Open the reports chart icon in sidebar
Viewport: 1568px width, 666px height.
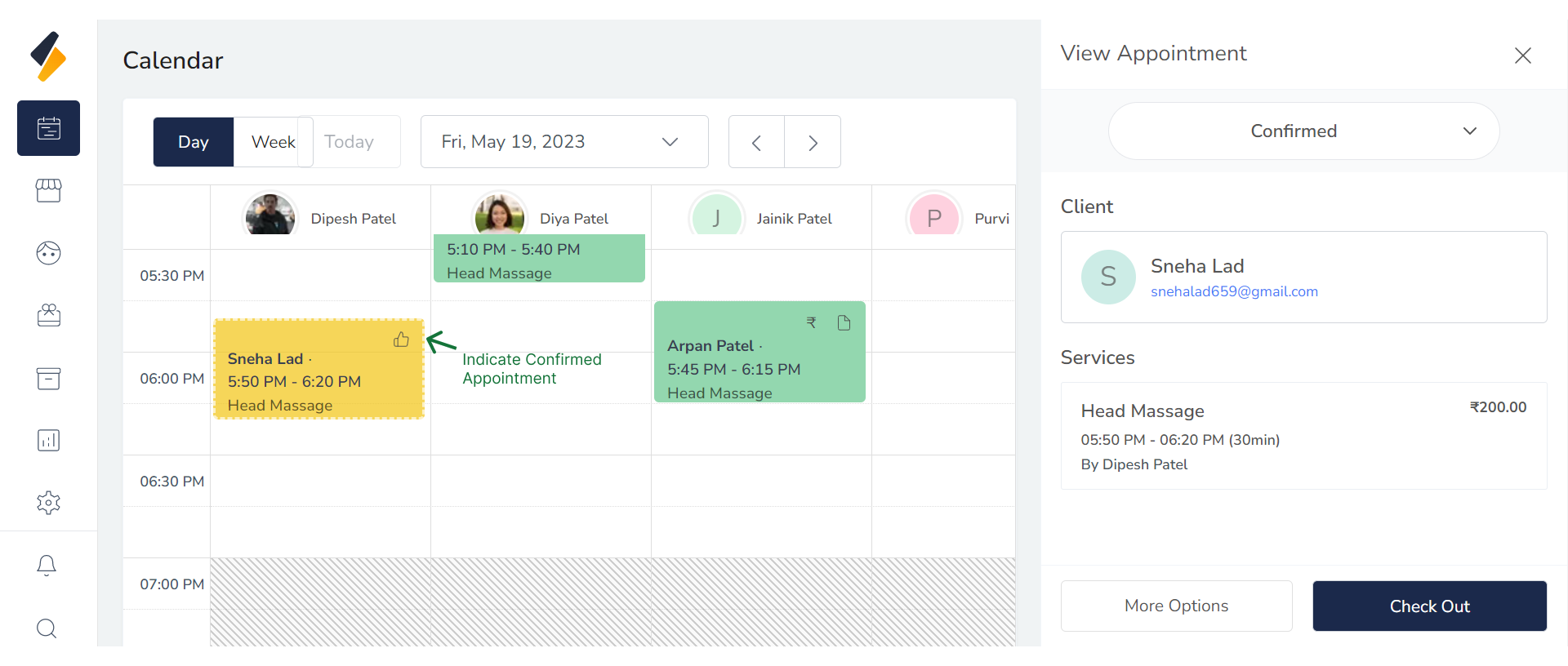coord(48,441)
